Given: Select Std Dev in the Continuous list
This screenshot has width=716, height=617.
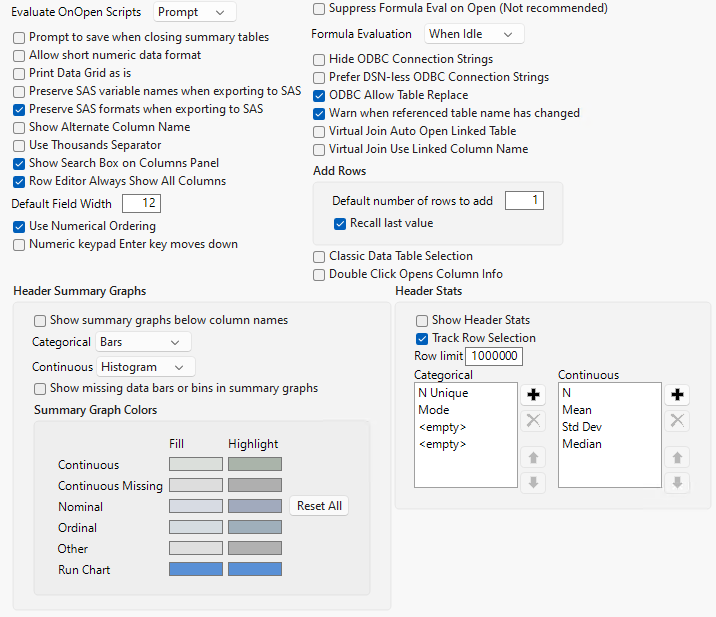Looking at the screenshot, I should coord(582,427).
